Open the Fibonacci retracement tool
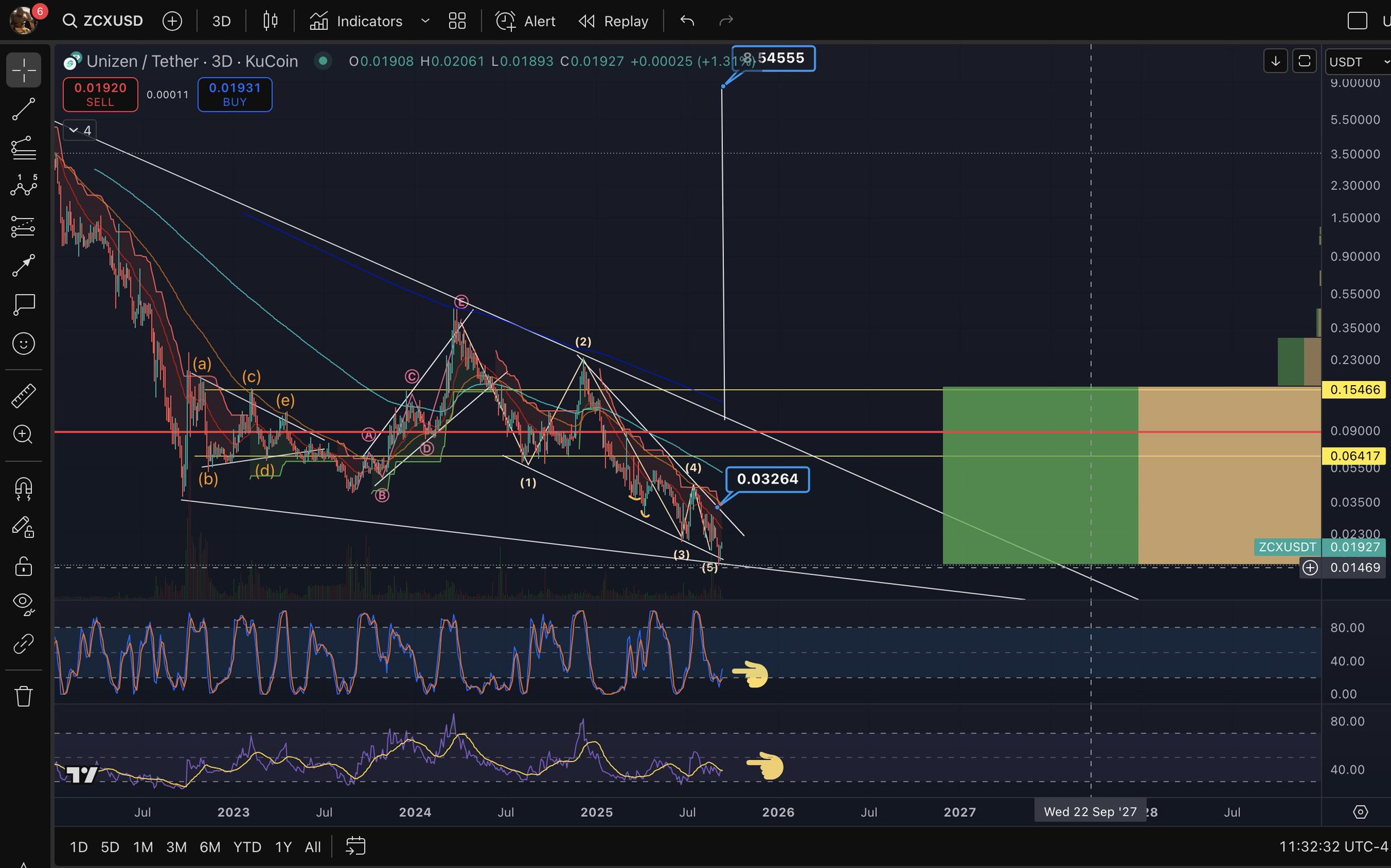 click(24, 148)
